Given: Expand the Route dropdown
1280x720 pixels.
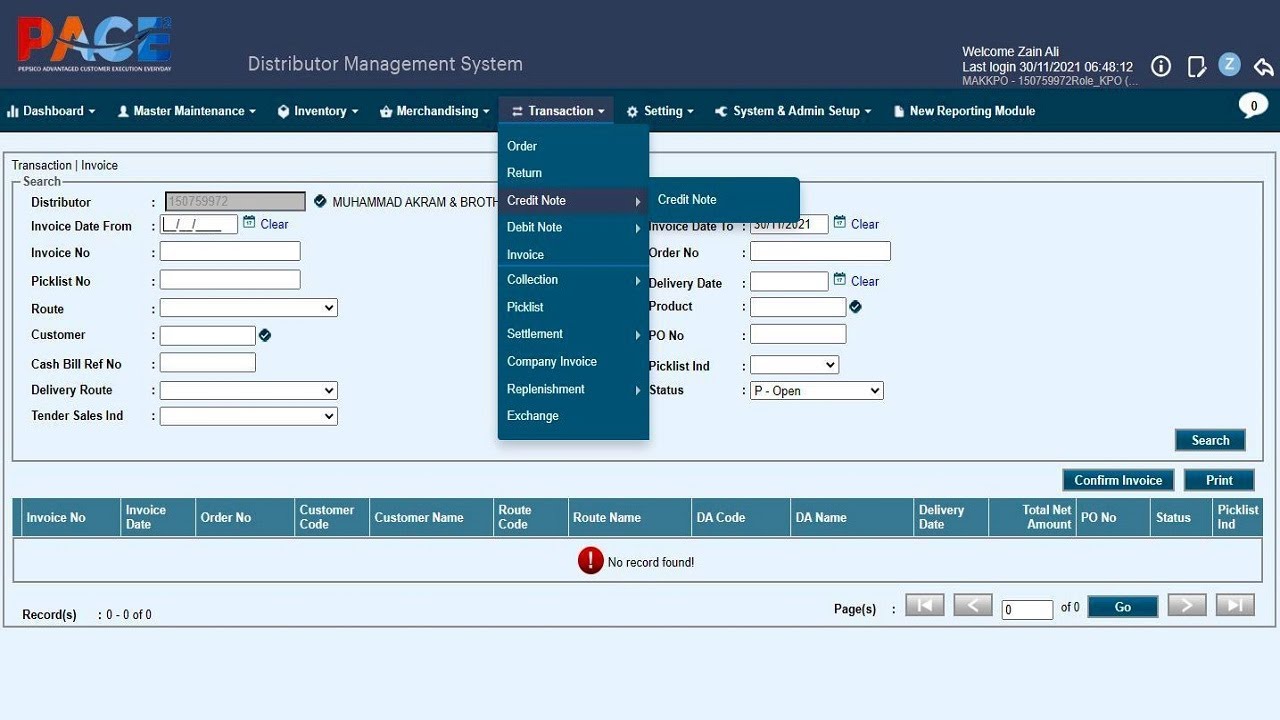Looking at the screenshot, I should point(248,308).
